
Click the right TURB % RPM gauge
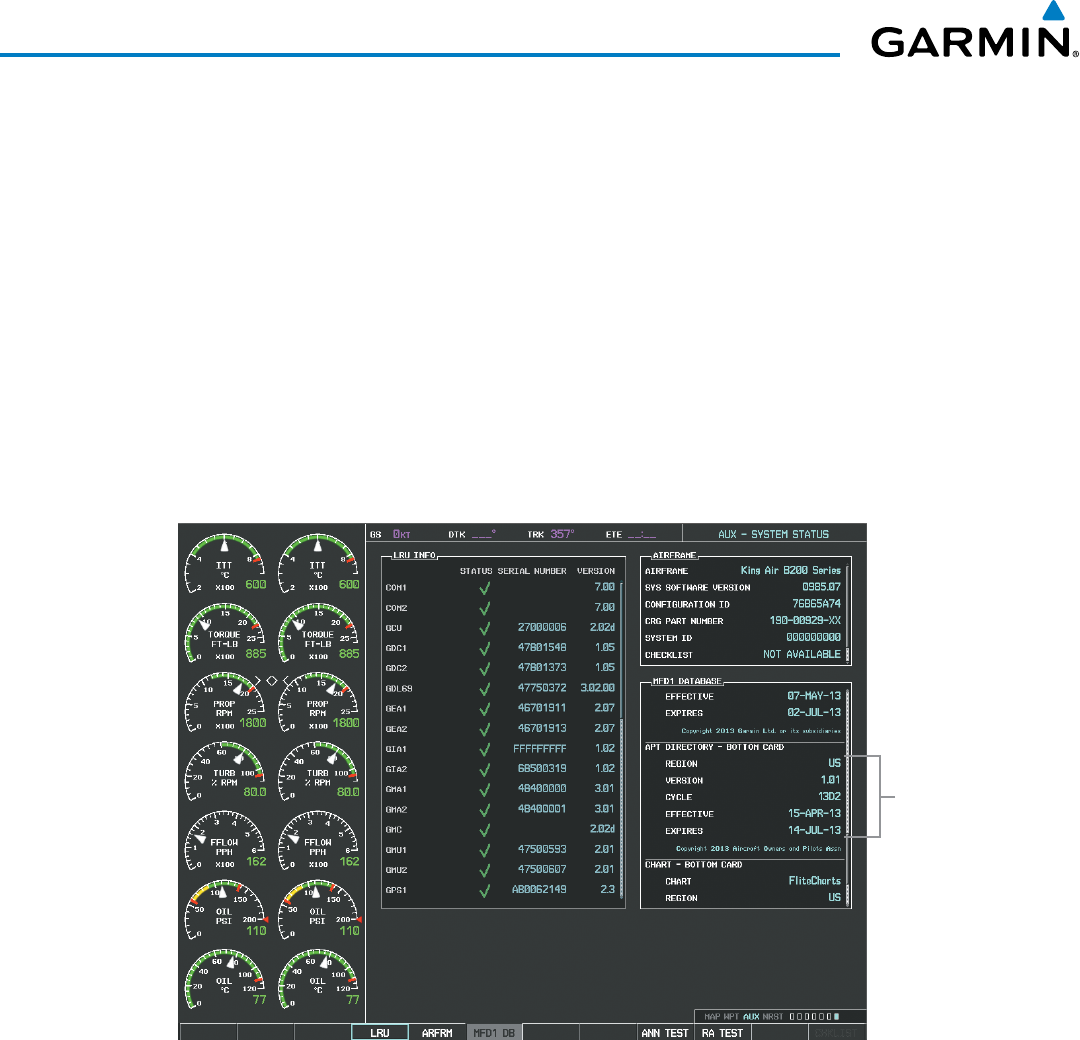point(318,771)
